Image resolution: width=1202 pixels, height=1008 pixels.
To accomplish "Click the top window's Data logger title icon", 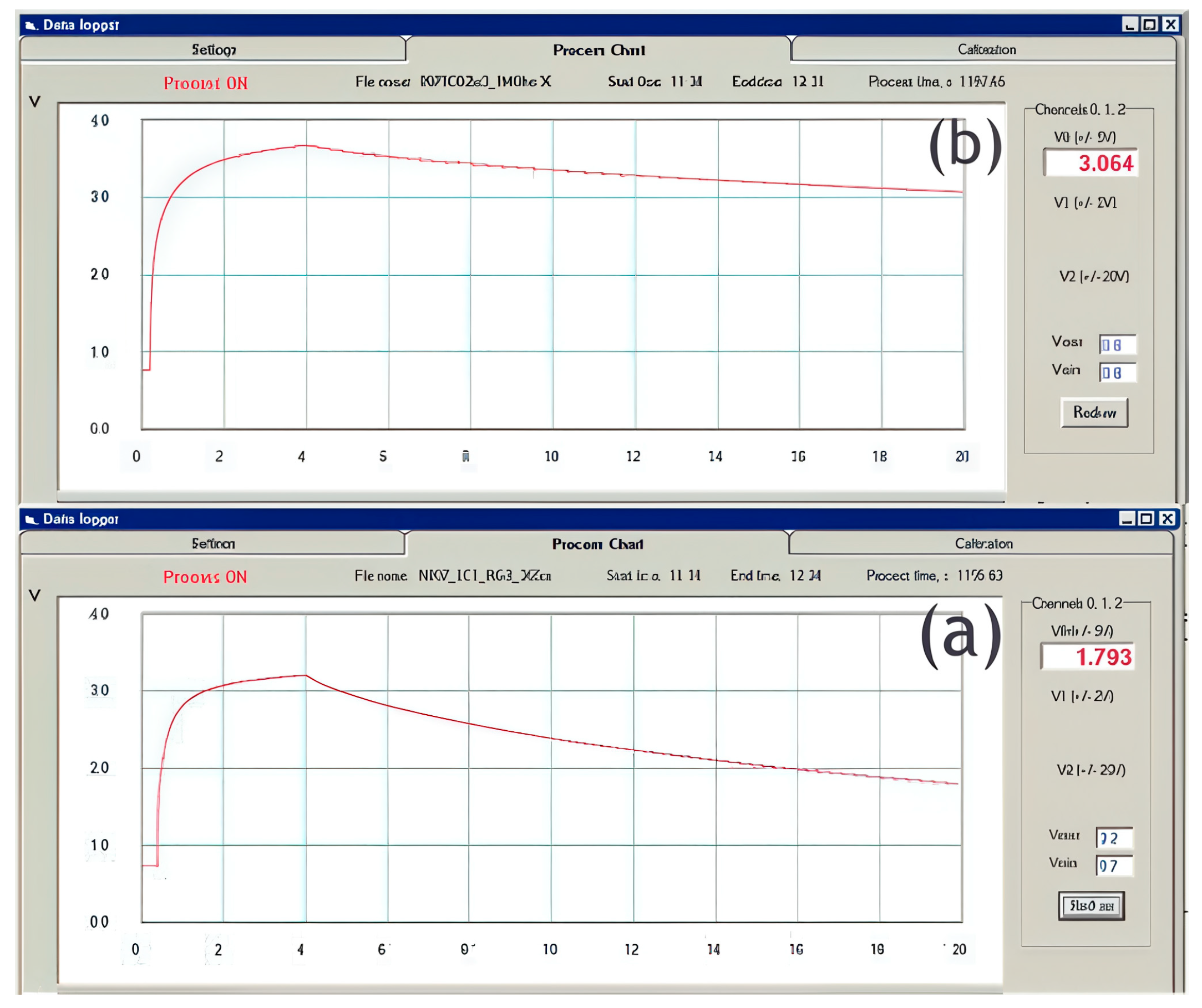I will (x=31, y=25).
